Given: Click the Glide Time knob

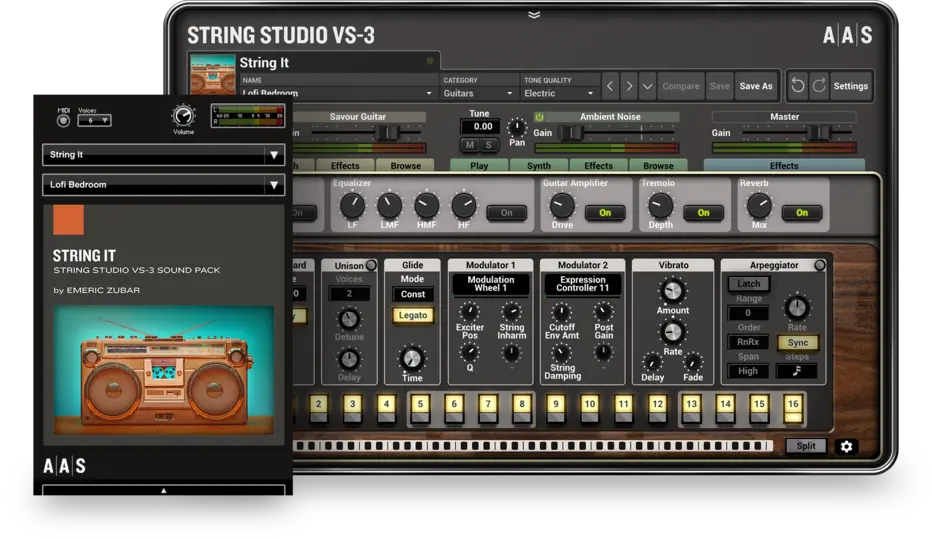Looking at the screenshot, I should pos(411,358).
